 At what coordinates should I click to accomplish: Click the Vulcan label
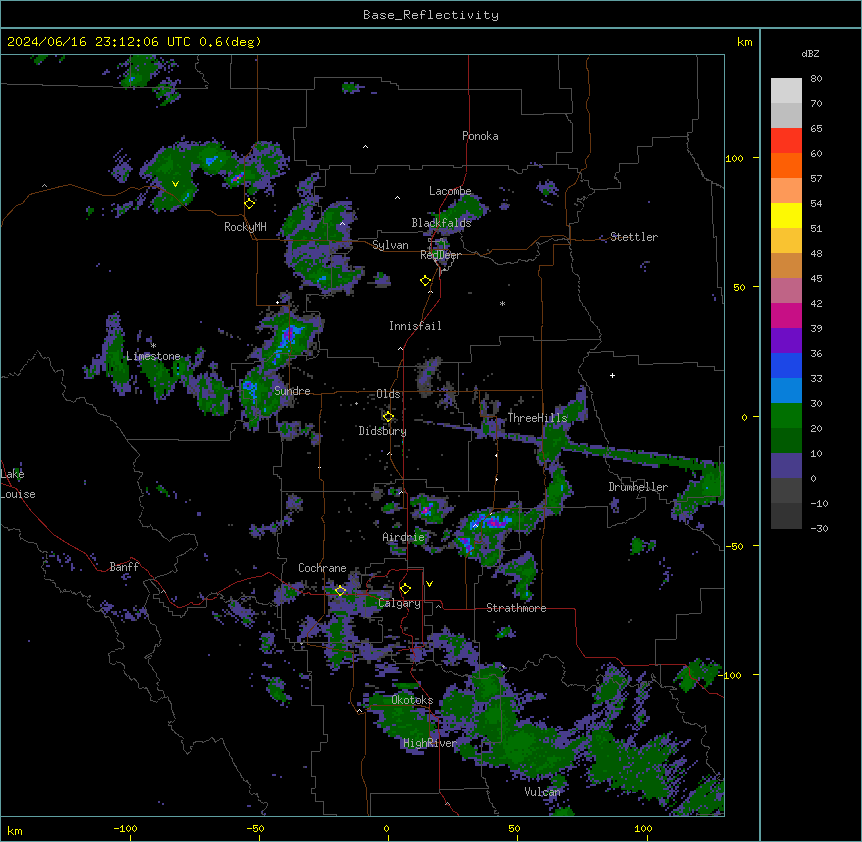point(542,792)
